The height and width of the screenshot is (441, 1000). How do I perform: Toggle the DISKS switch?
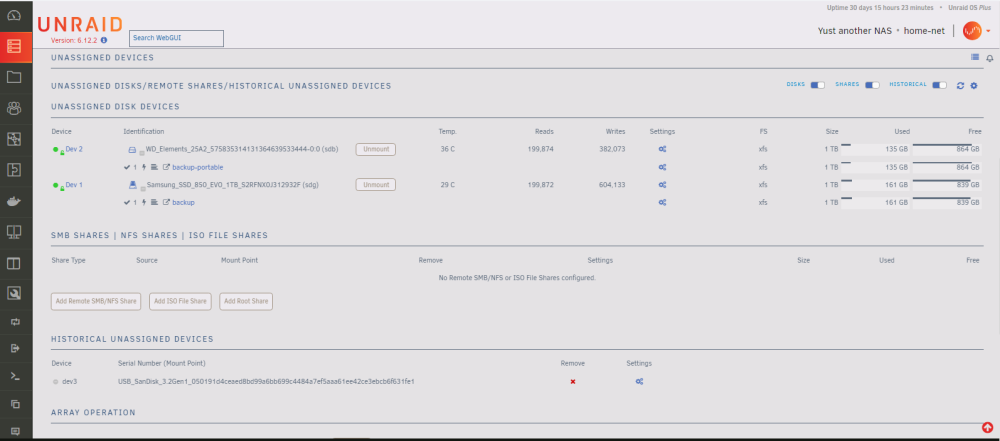click(818, 86)
